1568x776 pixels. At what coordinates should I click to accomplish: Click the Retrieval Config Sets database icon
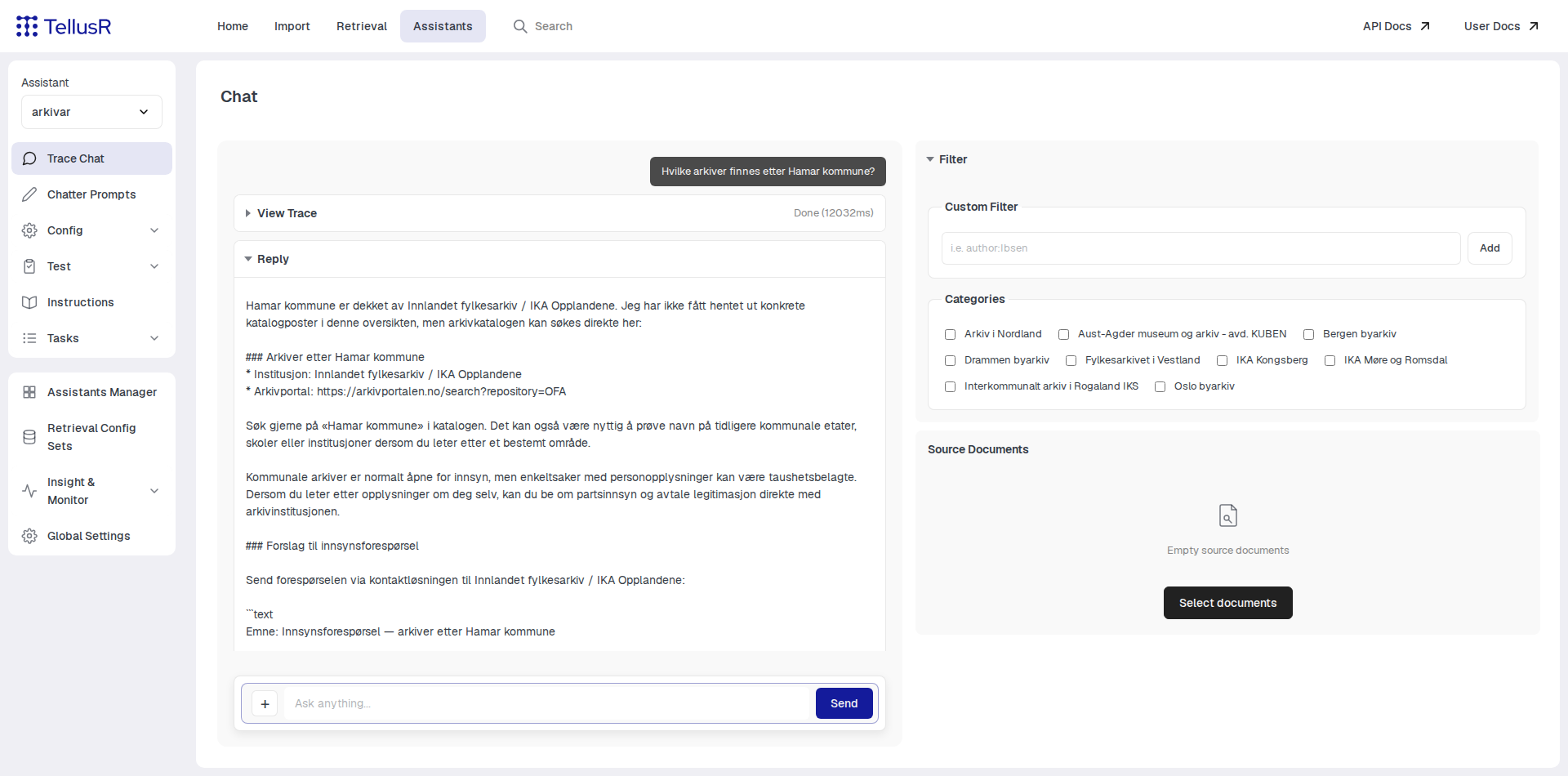coord(29,437)
